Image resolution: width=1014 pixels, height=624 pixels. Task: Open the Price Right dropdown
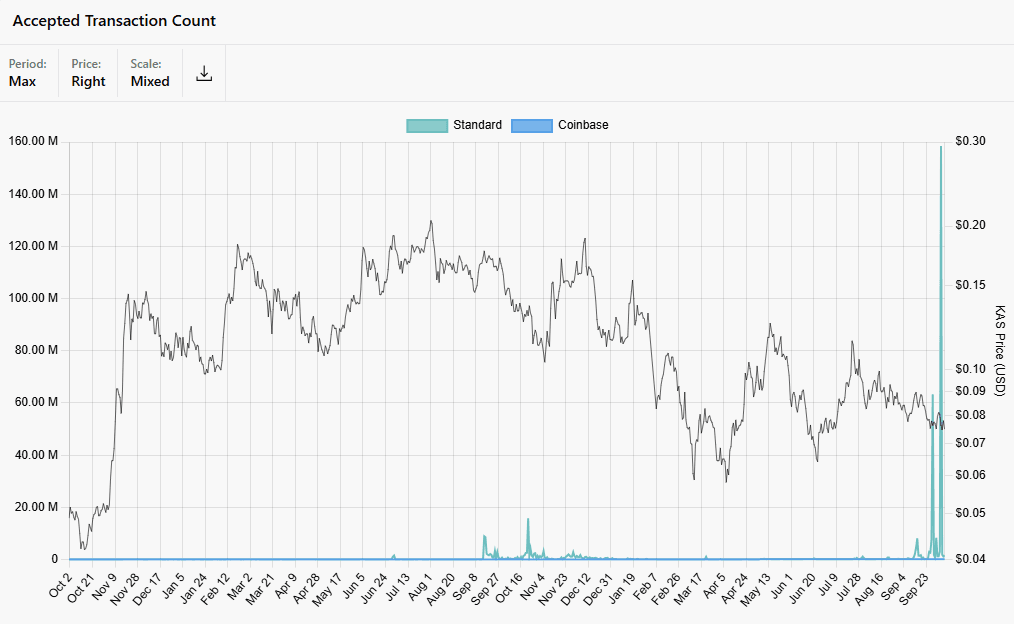click(x=88, y=73)
